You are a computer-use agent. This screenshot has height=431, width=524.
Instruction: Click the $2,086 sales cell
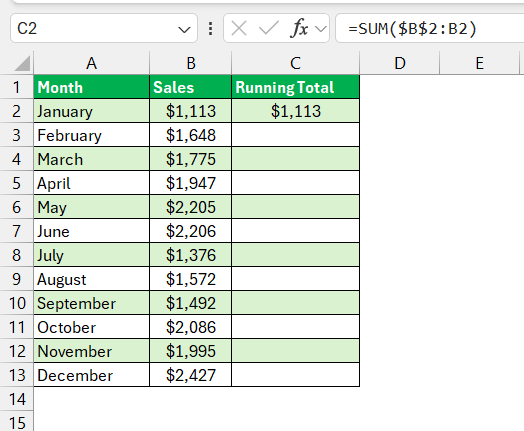tap(190, 327)
